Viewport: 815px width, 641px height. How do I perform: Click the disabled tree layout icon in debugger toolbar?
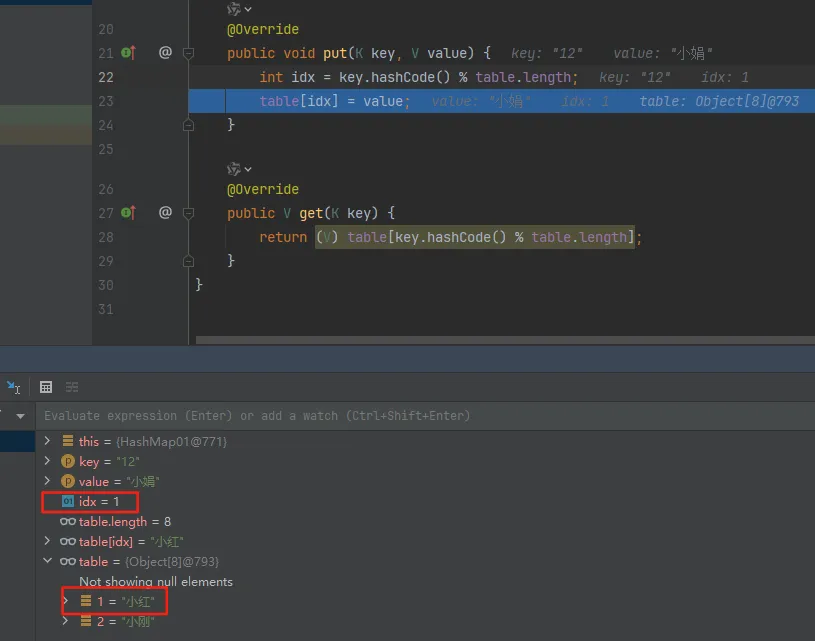[72, 387]
